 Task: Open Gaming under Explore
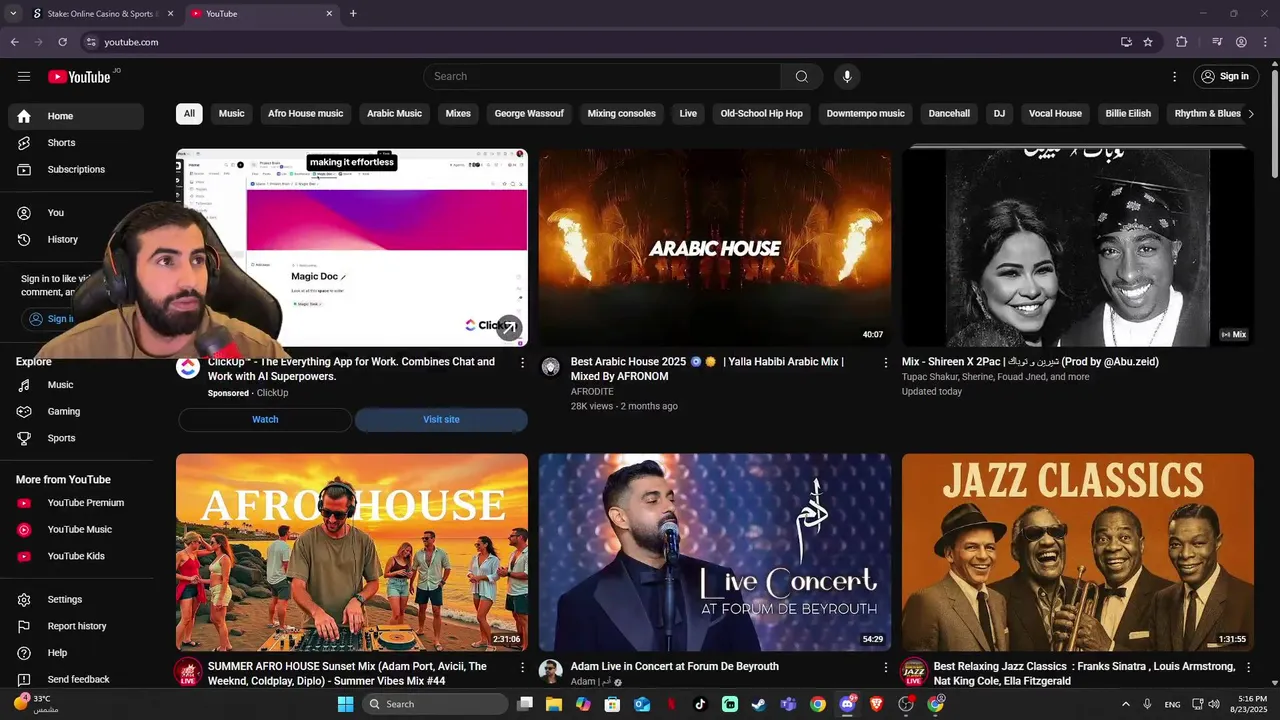coord(76,412)
